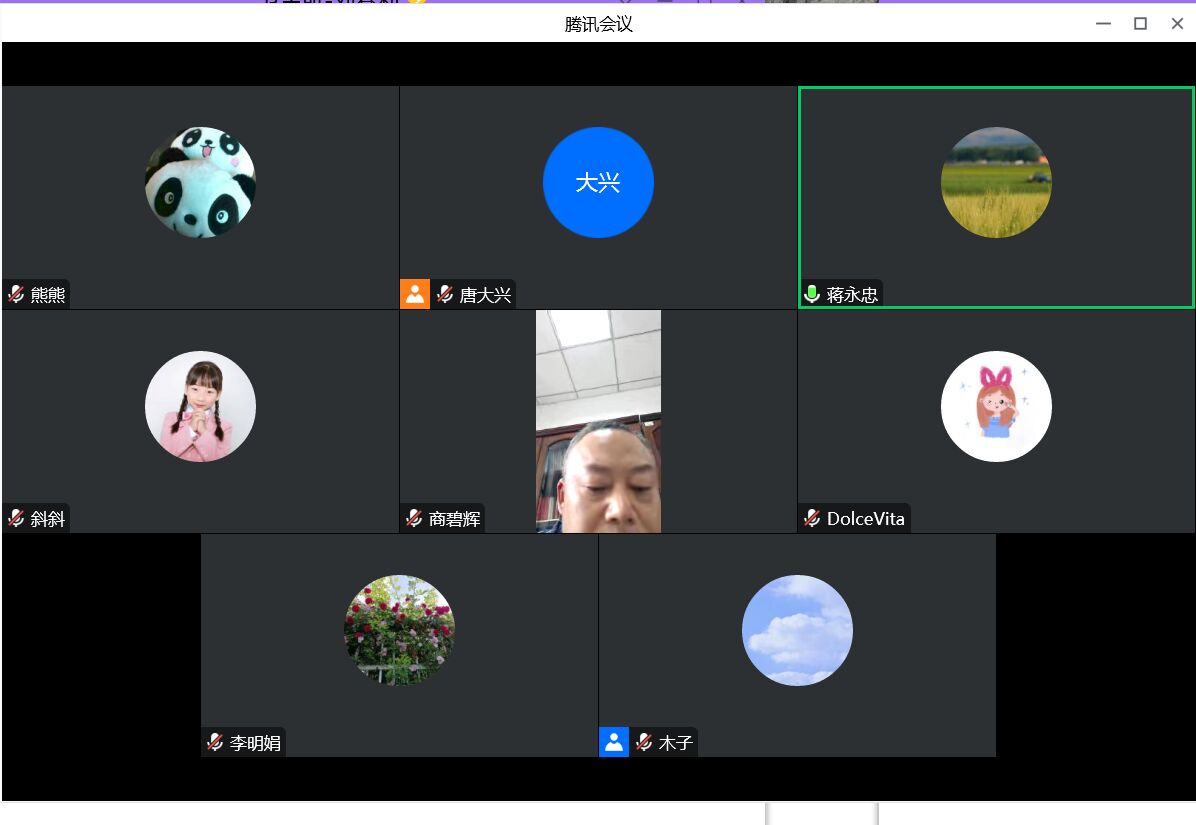Click the blue user badge beside 木子

point(614,742)
